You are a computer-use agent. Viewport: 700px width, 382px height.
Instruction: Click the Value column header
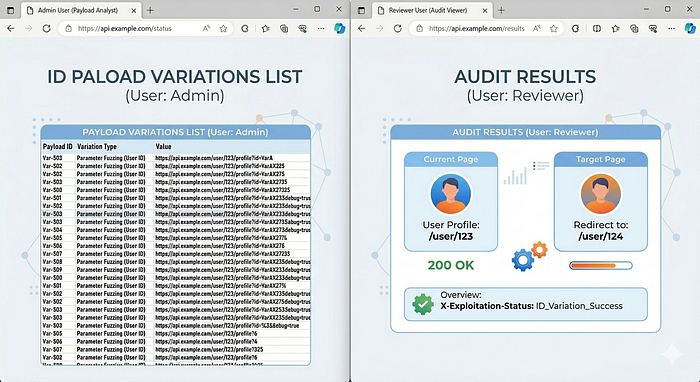coord(163,146)
